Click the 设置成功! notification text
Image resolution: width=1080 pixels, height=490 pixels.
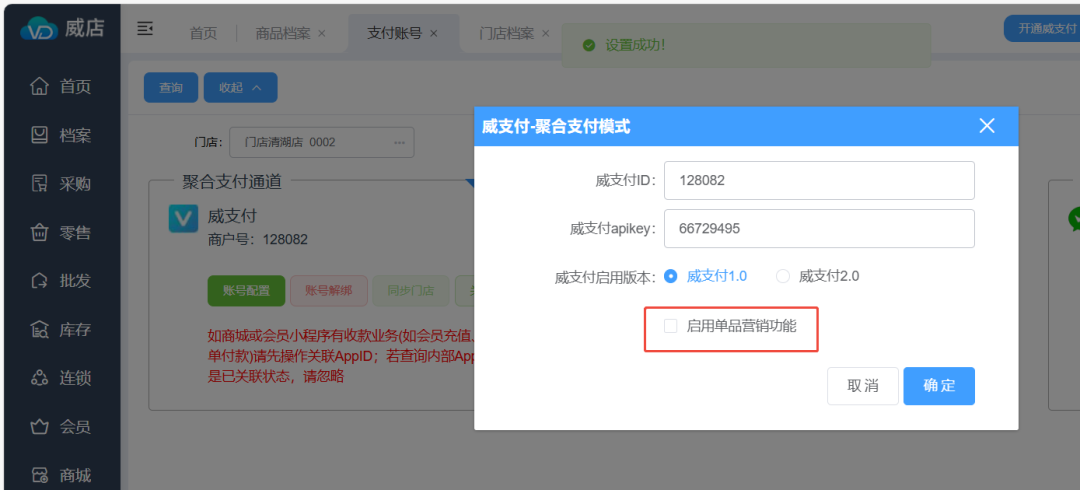click(635, 45)
